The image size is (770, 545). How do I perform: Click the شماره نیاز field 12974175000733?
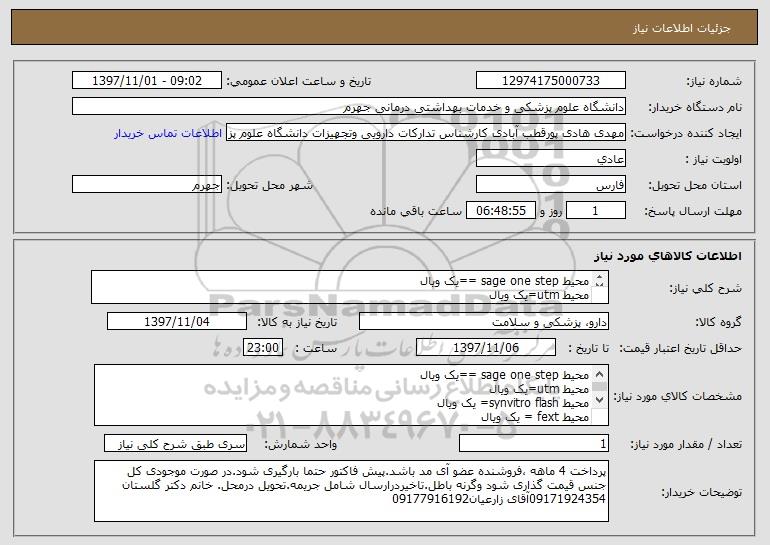click(x=550, y=81)
